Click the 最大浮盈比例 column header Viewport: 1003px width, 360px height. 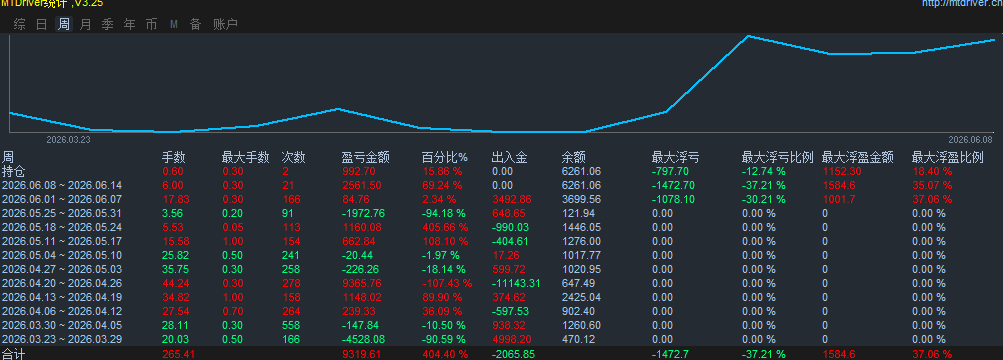click(947, 157)
